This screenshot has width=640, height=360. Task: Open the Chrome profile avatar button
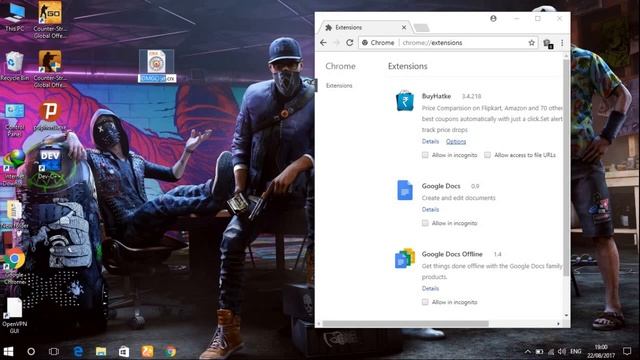click(493, 18)
